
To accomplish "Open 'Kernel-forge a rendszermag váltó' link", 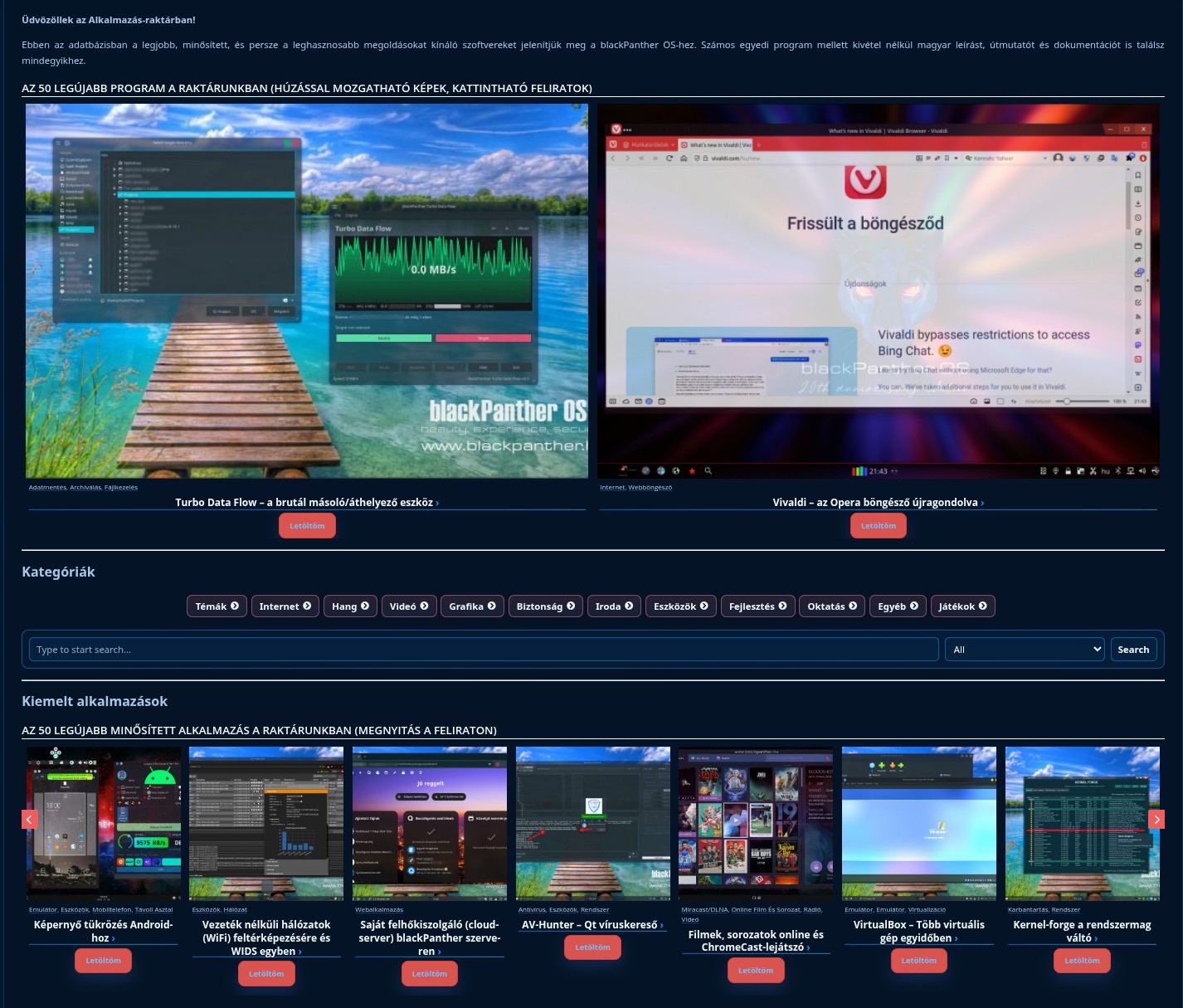I will click(x=1083, y=931).
